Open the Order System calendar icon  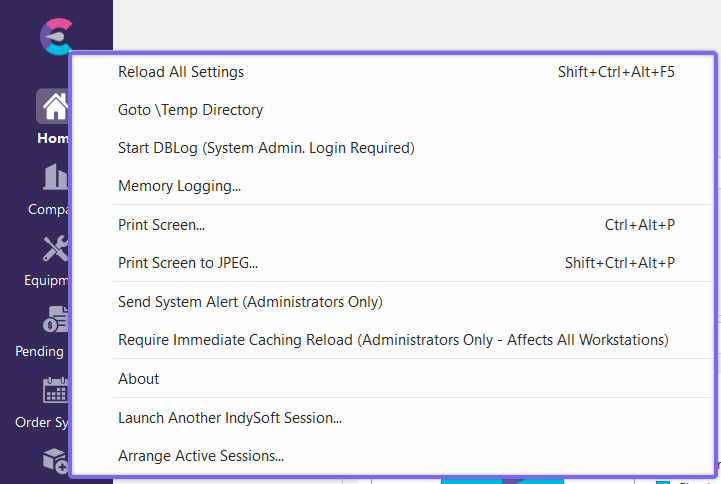[x=54, y=390]
